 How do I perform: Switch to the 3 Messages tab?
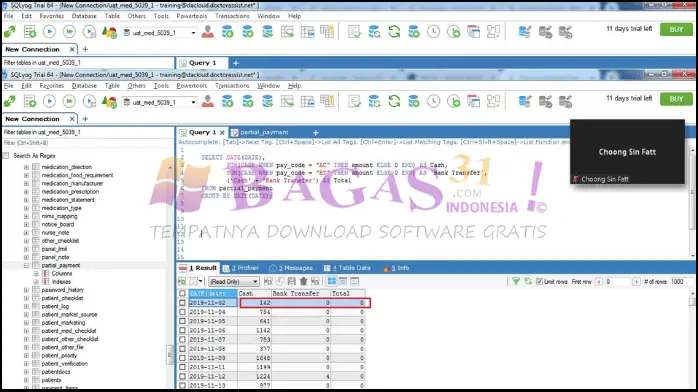pyautogui.click(x=291, y=268)
